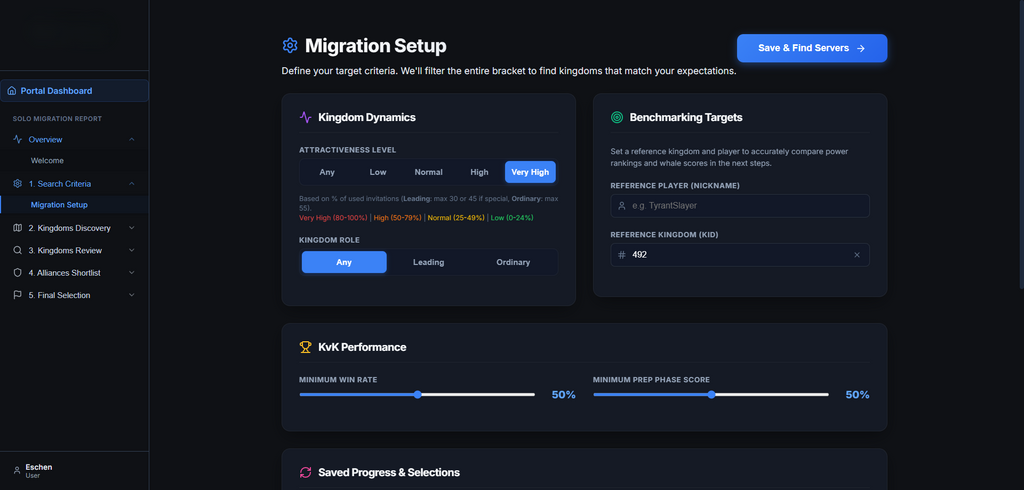Click the Saved Progress & Selections heading
The width and height of the screenshot is (1024, 490).
point(389,472)
